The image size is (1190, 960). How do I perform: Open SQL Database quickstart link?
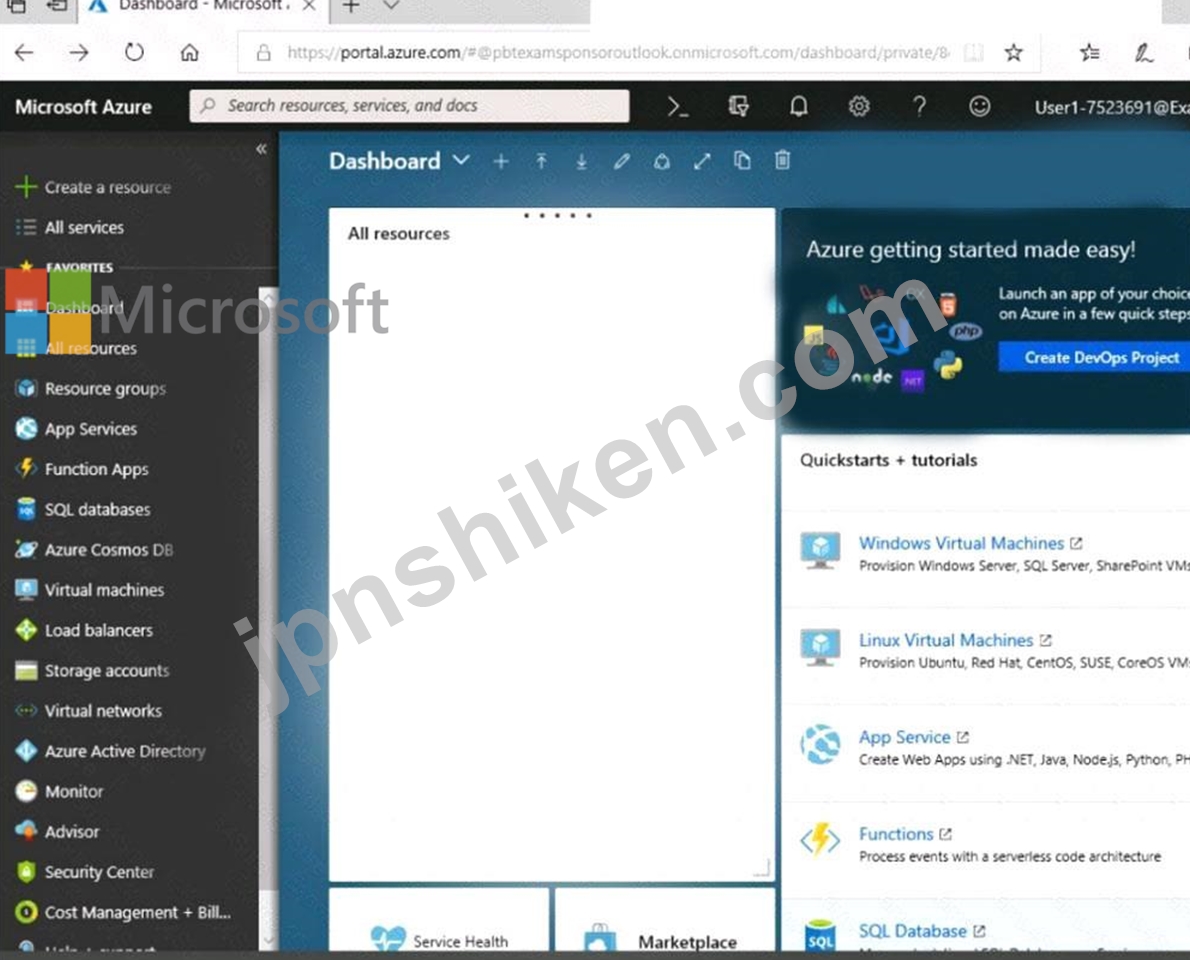click(912, 931)
